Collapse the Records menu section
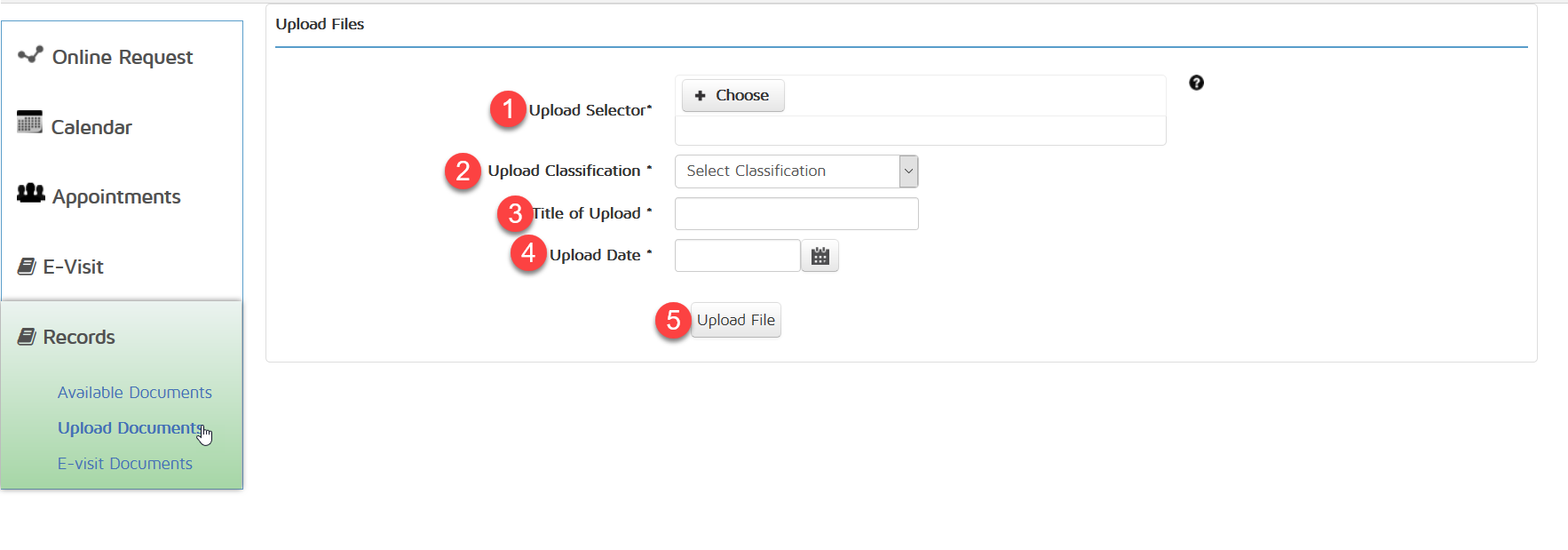The width and height of the screenshot is (1568, 550). [79, 337]
